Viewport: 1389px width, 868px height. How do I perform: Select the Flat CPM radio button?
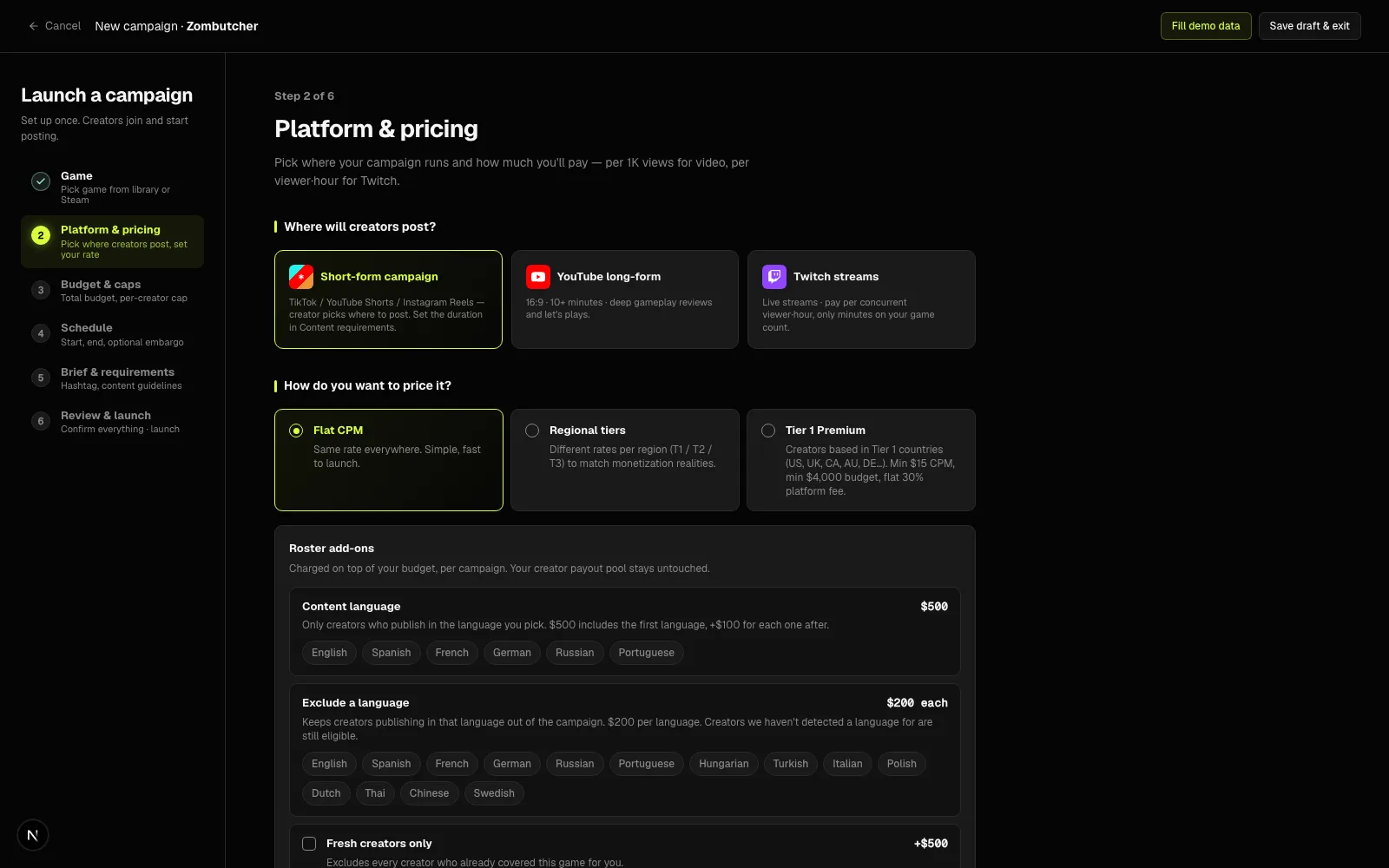pos(296,431)
